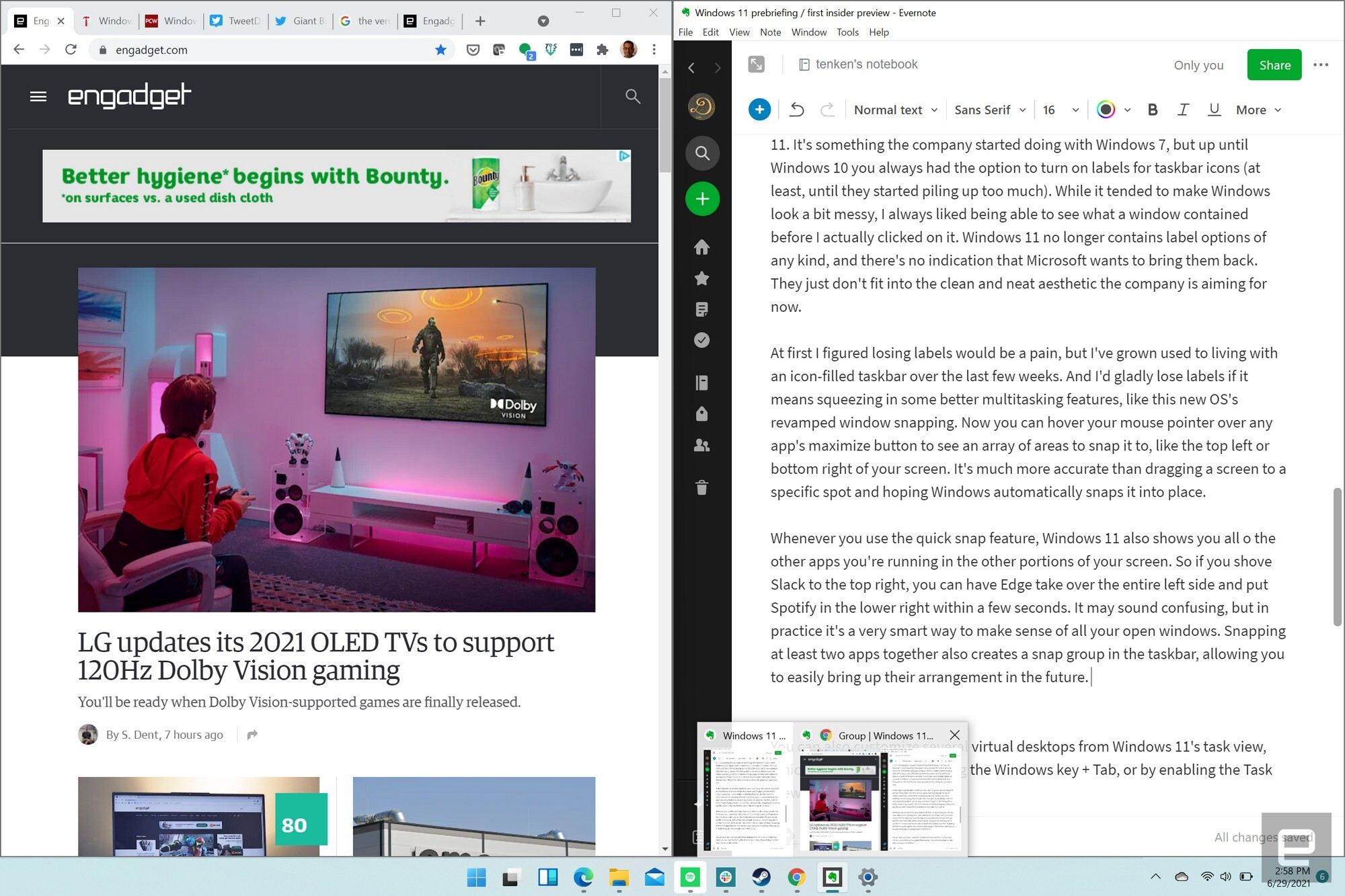Image resolution: width=1345 pixels, height=896 pixels.
Task: Toggle bold formatting in the note toolbar
Action: (1152, 110)
